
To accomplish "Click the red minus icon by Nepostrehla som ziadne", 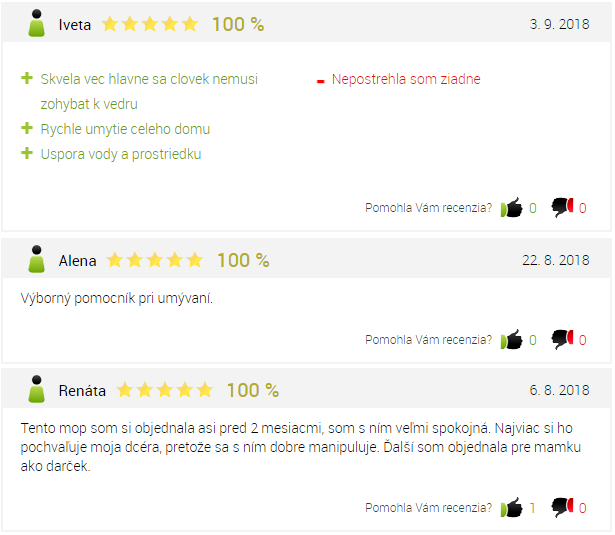I will (320, 82).
